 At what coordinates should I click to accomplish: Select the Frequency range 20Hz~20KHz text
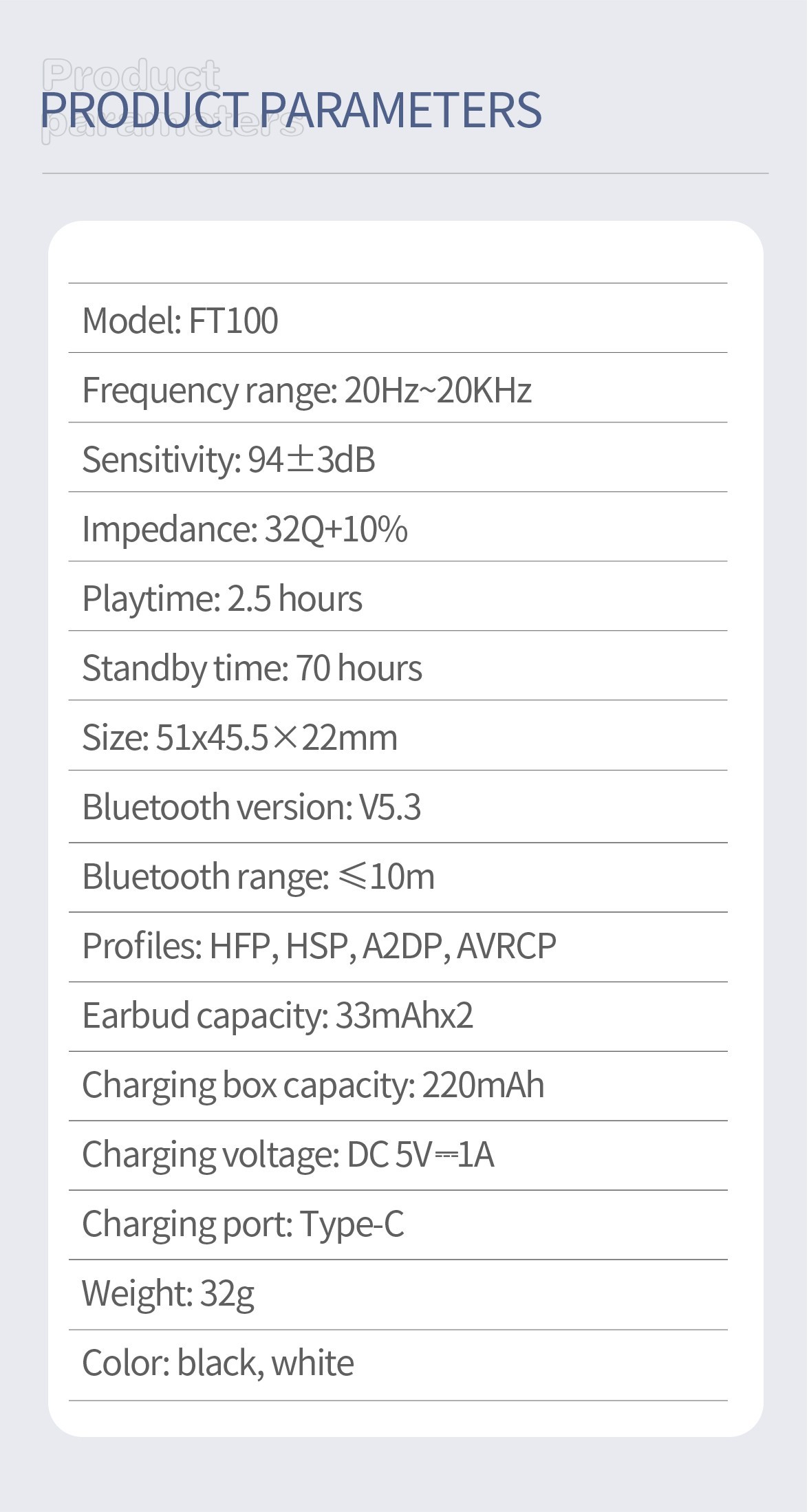(307, 390)
